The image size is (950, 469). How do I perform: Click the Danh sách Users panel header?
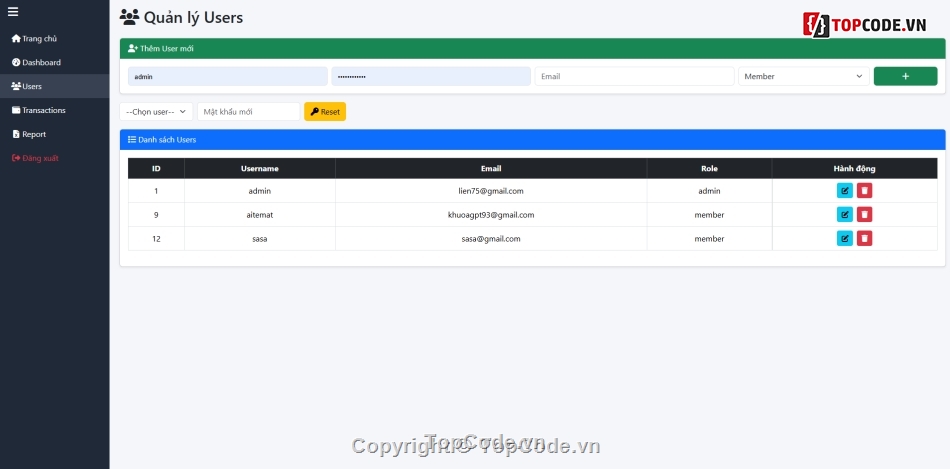(x=533, y=139)
